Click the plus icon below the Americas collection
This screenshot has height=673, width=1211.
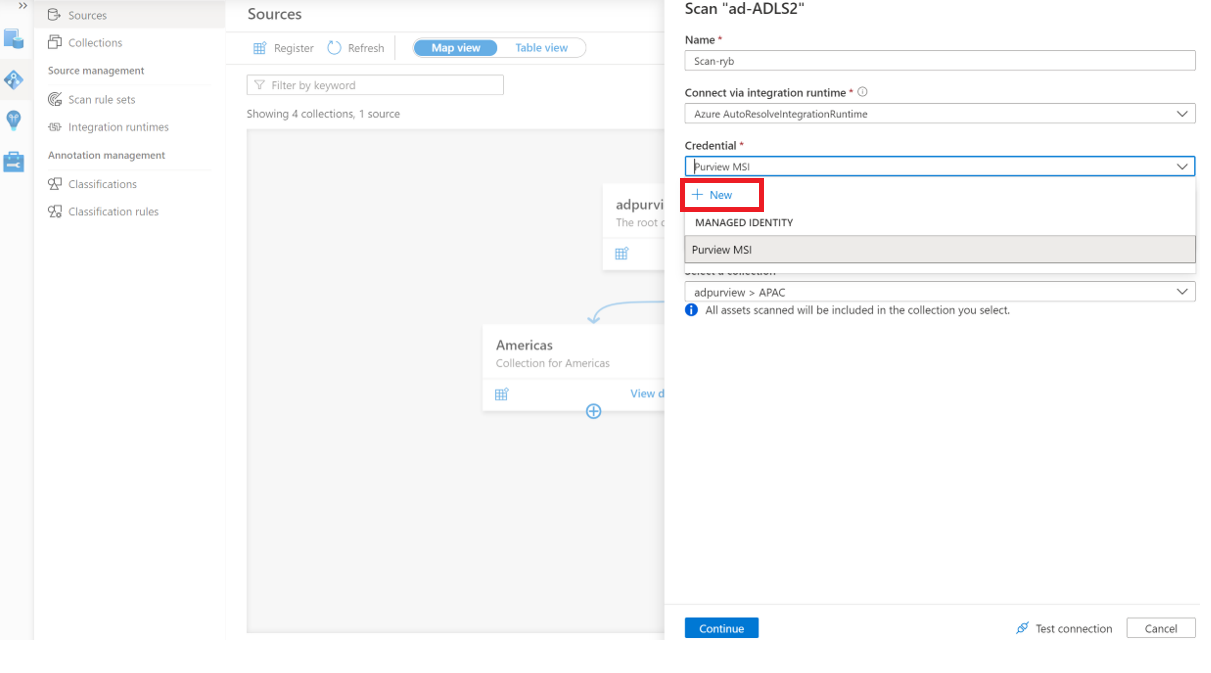593,411
